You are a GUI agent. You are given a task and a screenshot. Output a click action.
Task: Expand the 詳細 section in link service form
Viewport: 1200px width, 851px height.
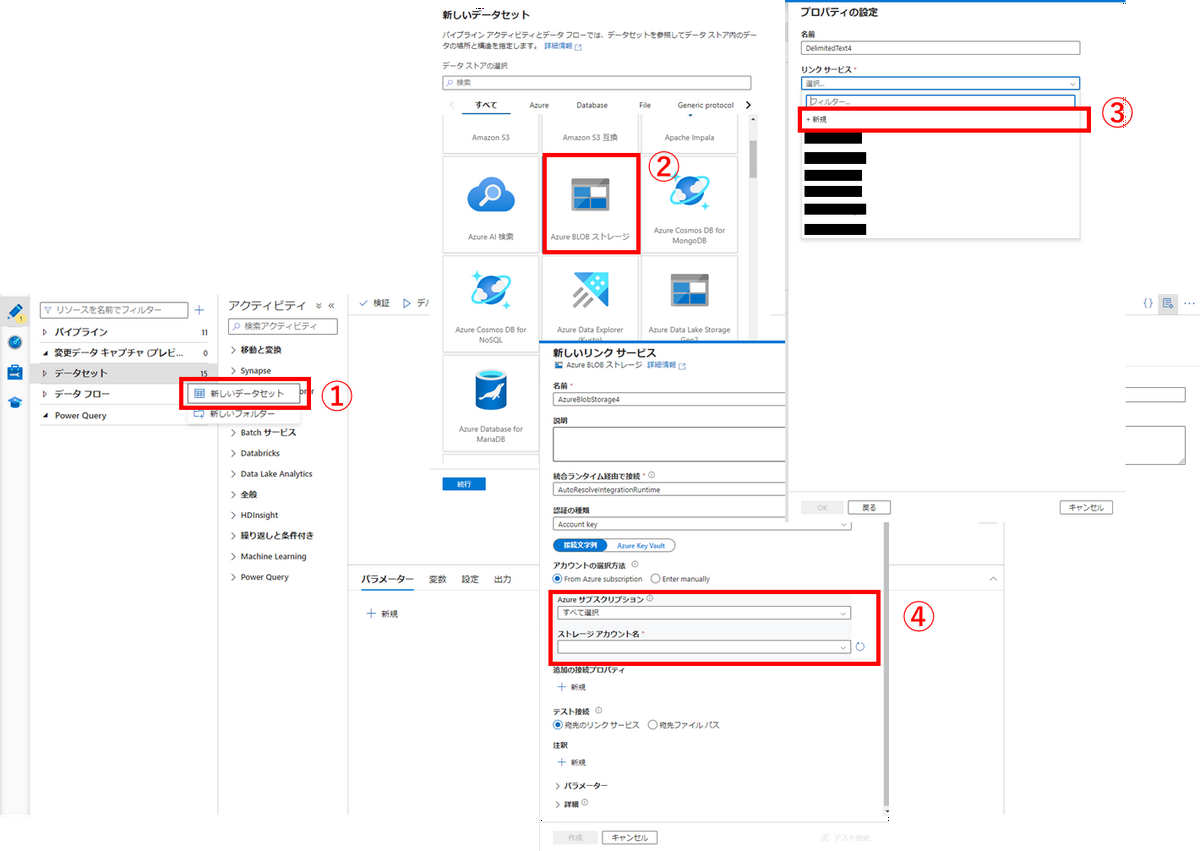tap(557, 803)
